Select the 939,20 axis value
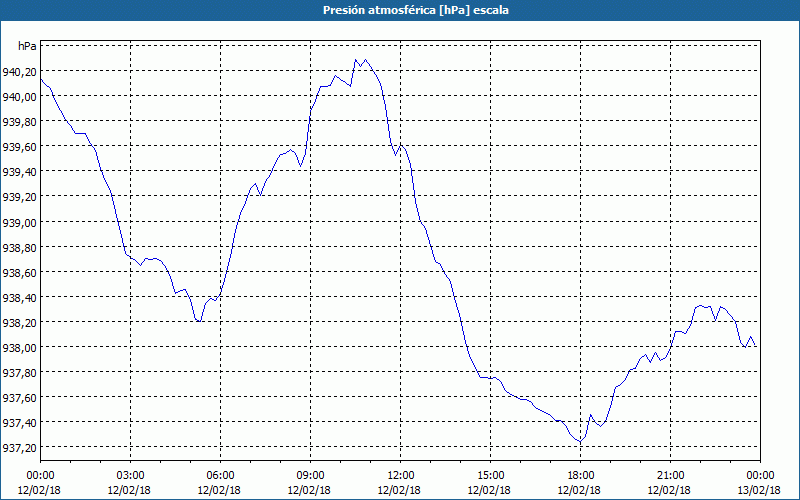 coord(19,197)
